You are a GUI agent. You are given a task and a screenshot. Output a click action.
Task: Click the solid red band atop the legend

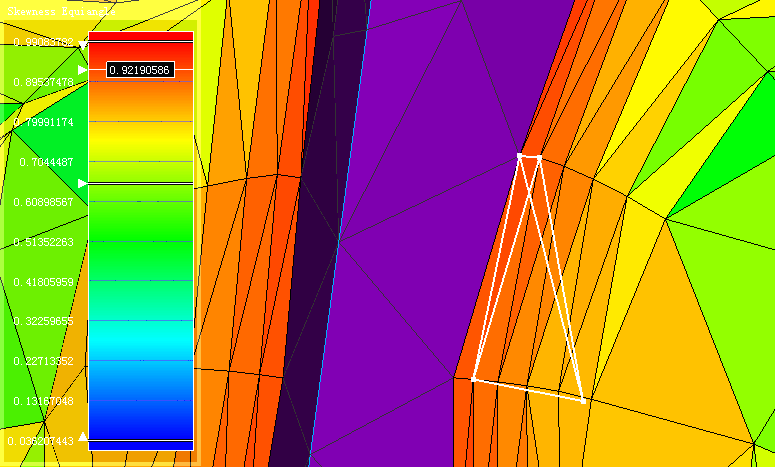(x=140, y=36)
